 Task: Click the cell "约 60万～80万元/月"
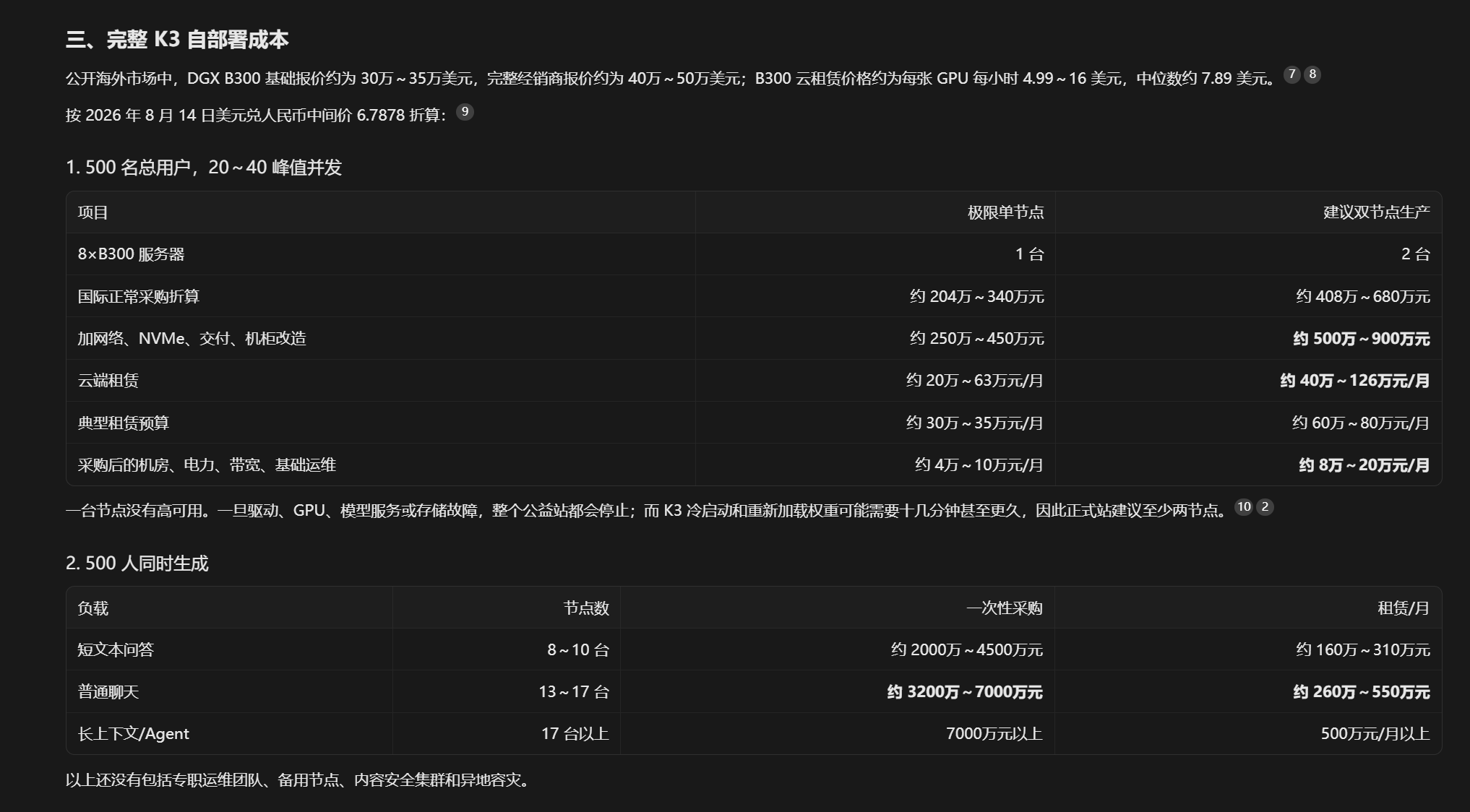(x=1362, y=423)
